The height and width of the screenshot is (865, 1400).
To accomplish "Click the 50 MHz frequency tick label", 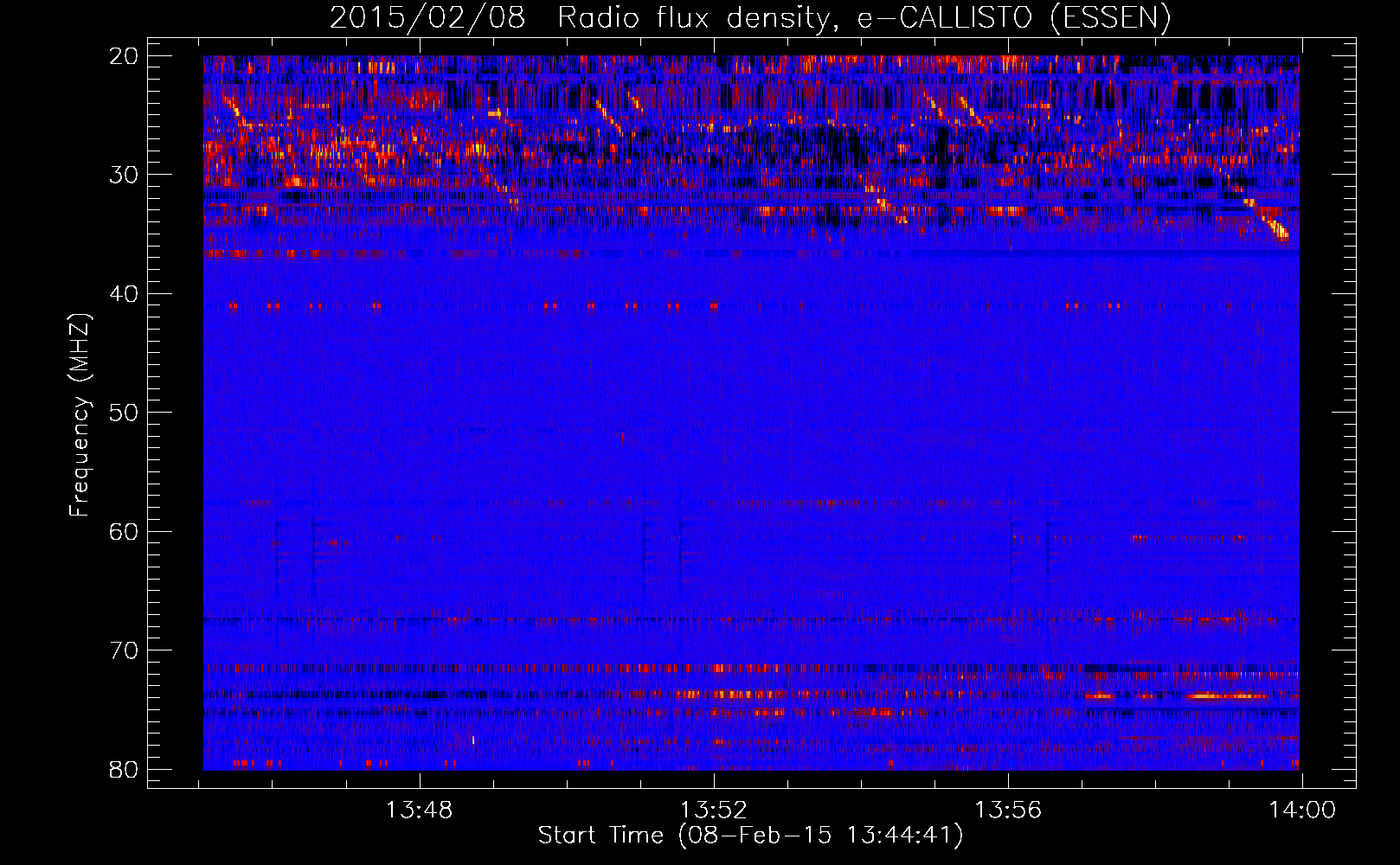I will (x=124, y=413).
